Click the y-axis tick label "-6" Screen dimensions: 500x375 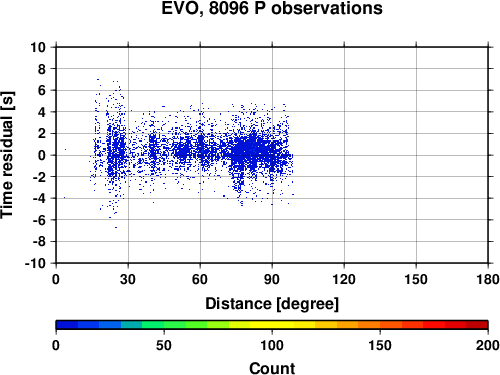click(39, 220)
